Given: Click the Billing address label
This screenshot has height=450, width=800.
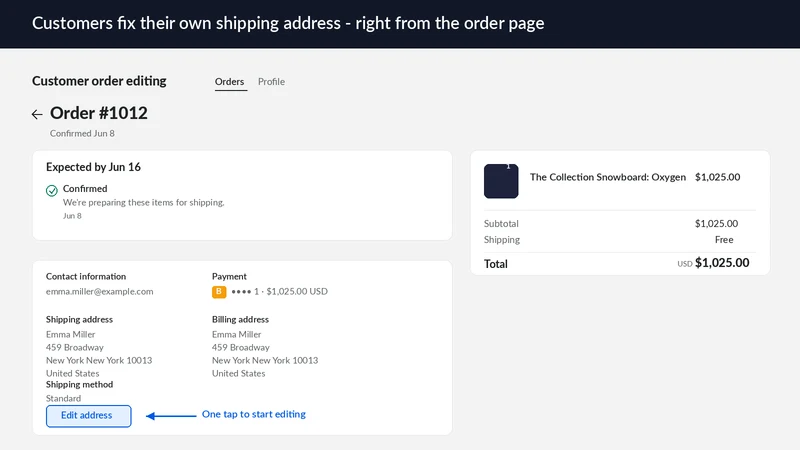Looking at the screenshot, I should 240,319.
